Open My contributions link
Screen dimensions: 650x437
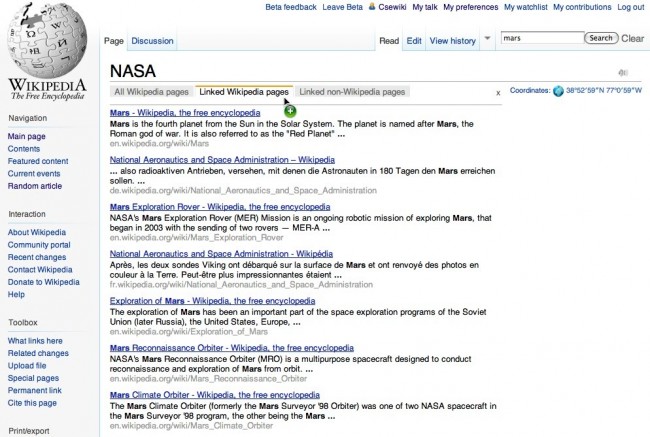pyautogui.click(x=582, y=7)
